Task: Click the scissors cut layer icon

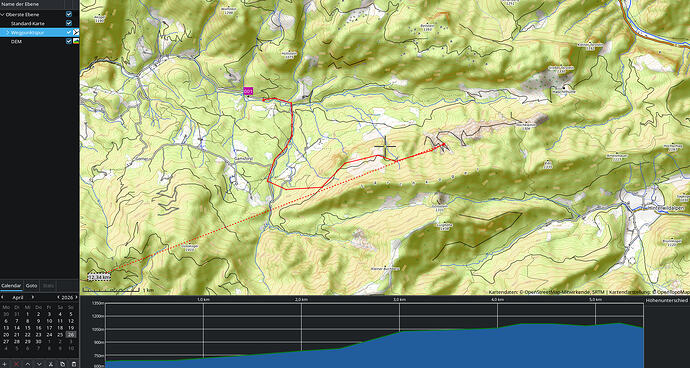Action: point(51,364)
